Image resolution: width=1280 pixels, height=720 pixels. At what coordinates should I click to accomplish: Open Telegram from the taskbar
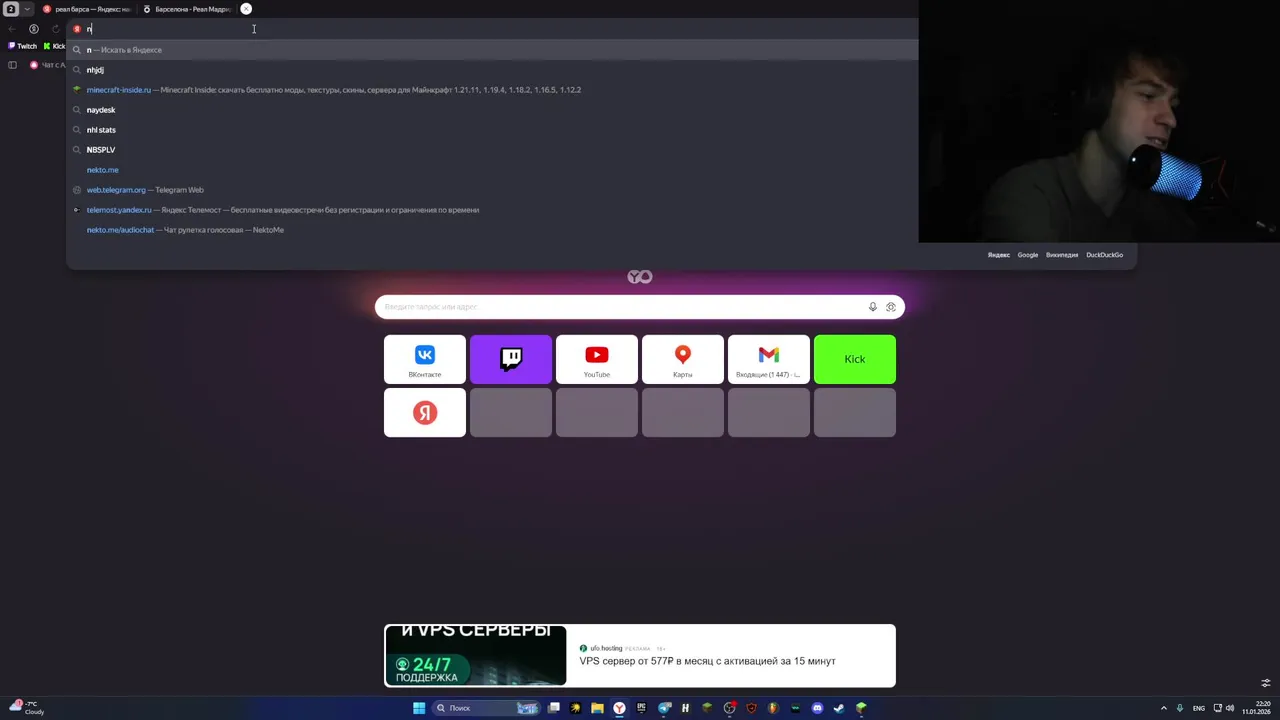(664, 708)
